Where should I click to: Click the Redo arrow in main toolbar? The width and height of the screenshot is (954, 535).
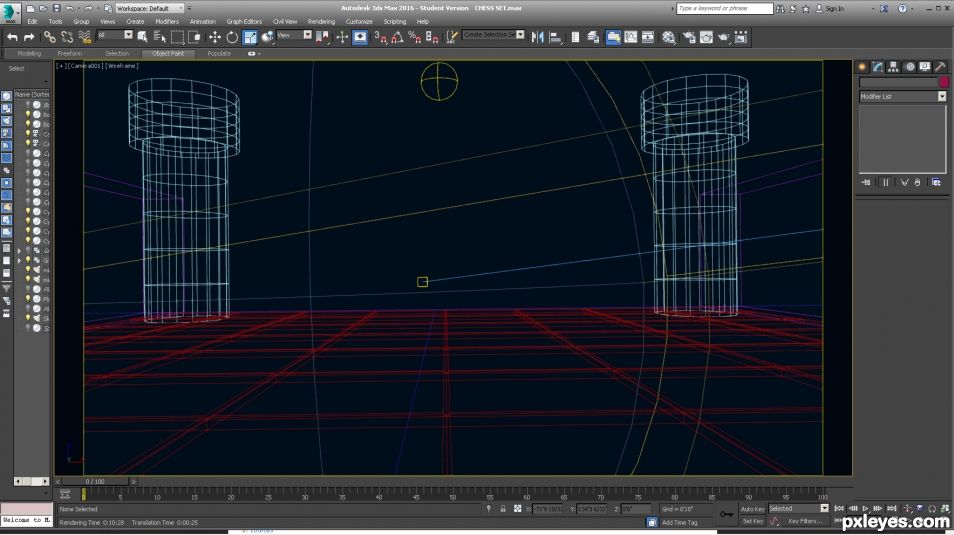click(29, 38)
